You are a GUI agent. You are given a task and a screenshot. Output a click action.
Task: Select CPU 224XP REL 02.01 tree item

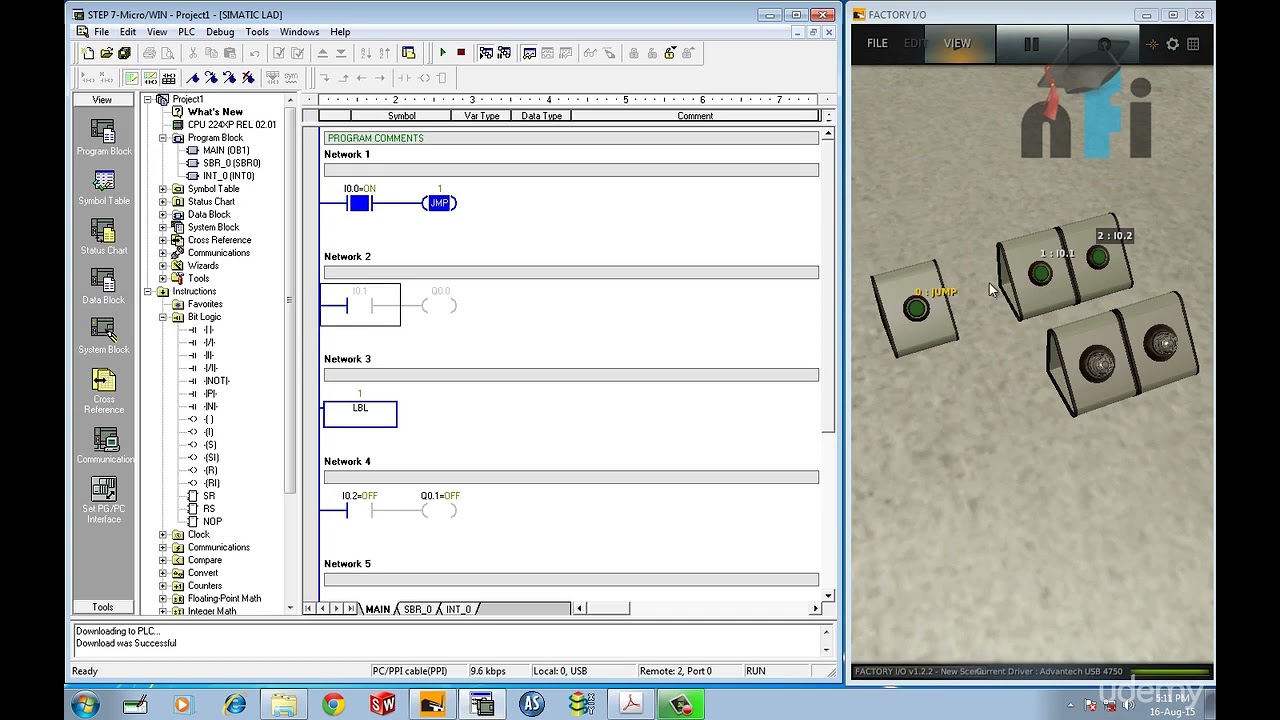coord(232,125)
